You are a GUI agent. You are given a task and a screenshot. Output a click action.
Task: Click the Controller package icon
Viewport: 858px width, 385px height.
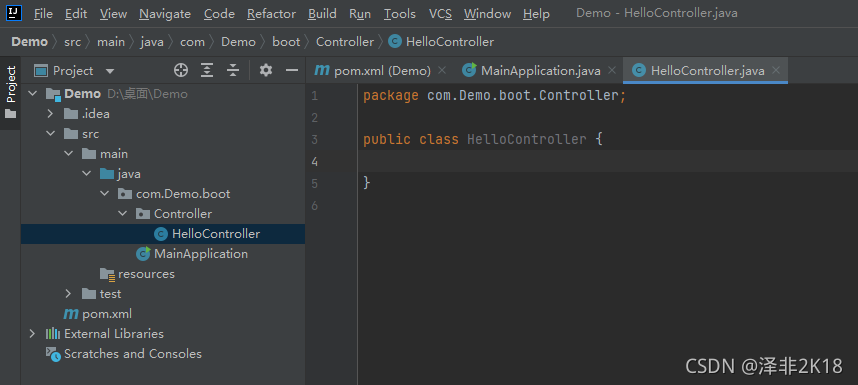tap(143, 214)
